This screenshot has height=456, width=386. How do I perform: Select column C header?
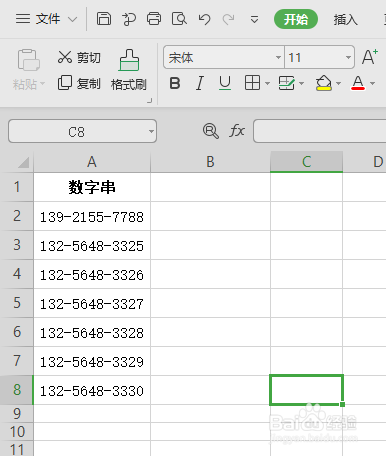(306, 162)
